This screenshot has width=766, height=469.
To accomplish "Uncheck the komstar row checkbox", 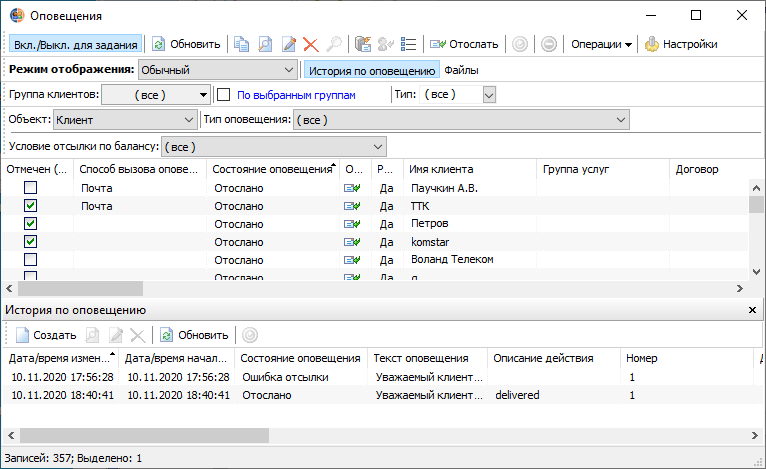I will 30,241.
